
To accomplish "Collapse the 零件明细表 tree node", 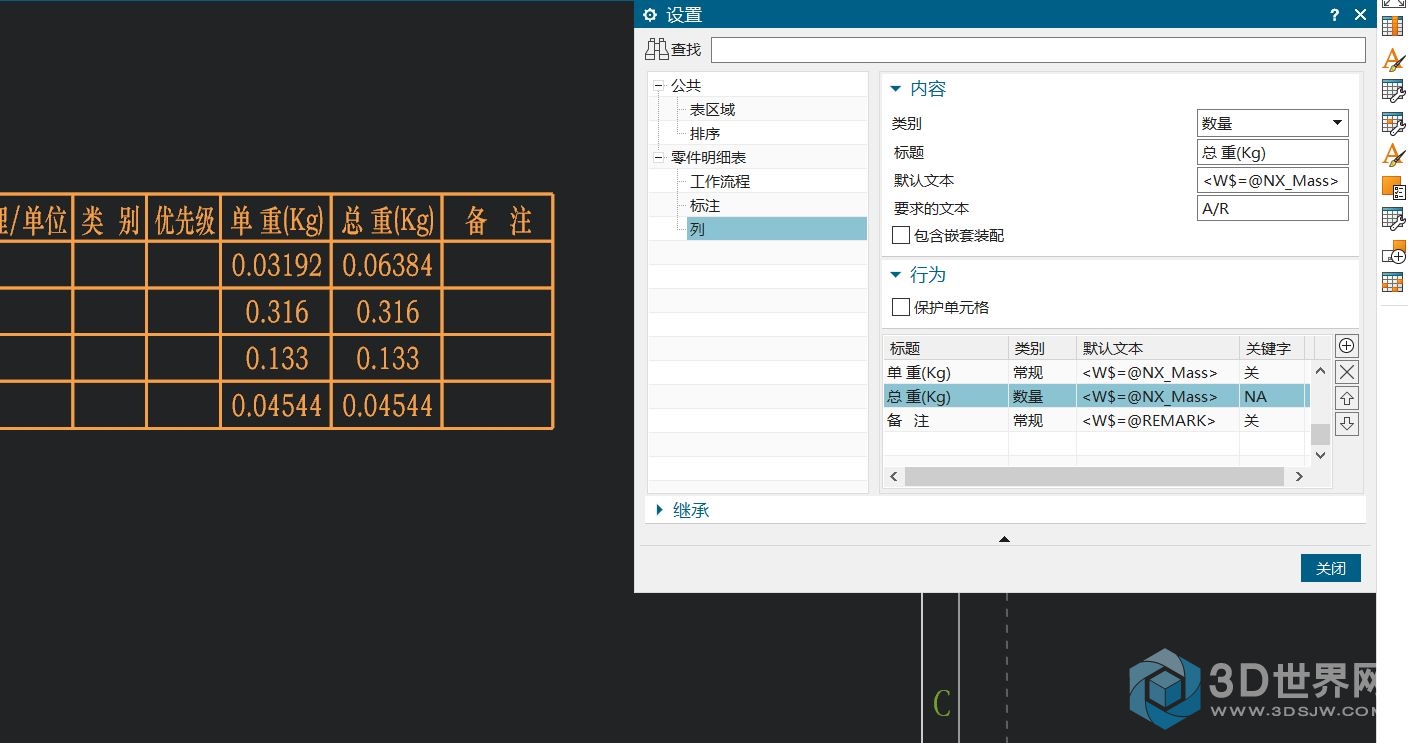I will [659, 158].
